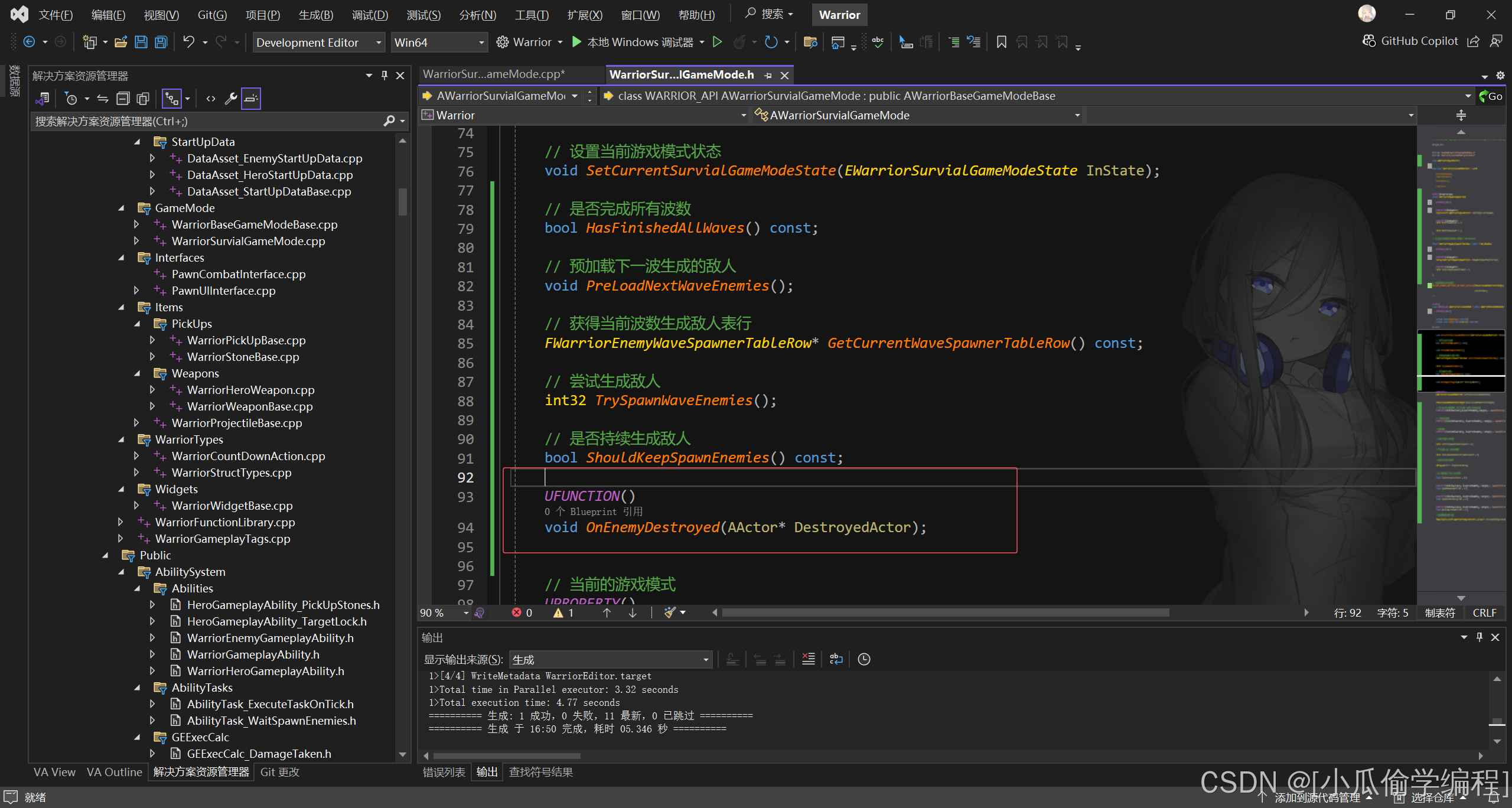Toggle the Preview Selected Items button
The width and height of the screenshot is (1512, 808).
[x=251, y=99]
